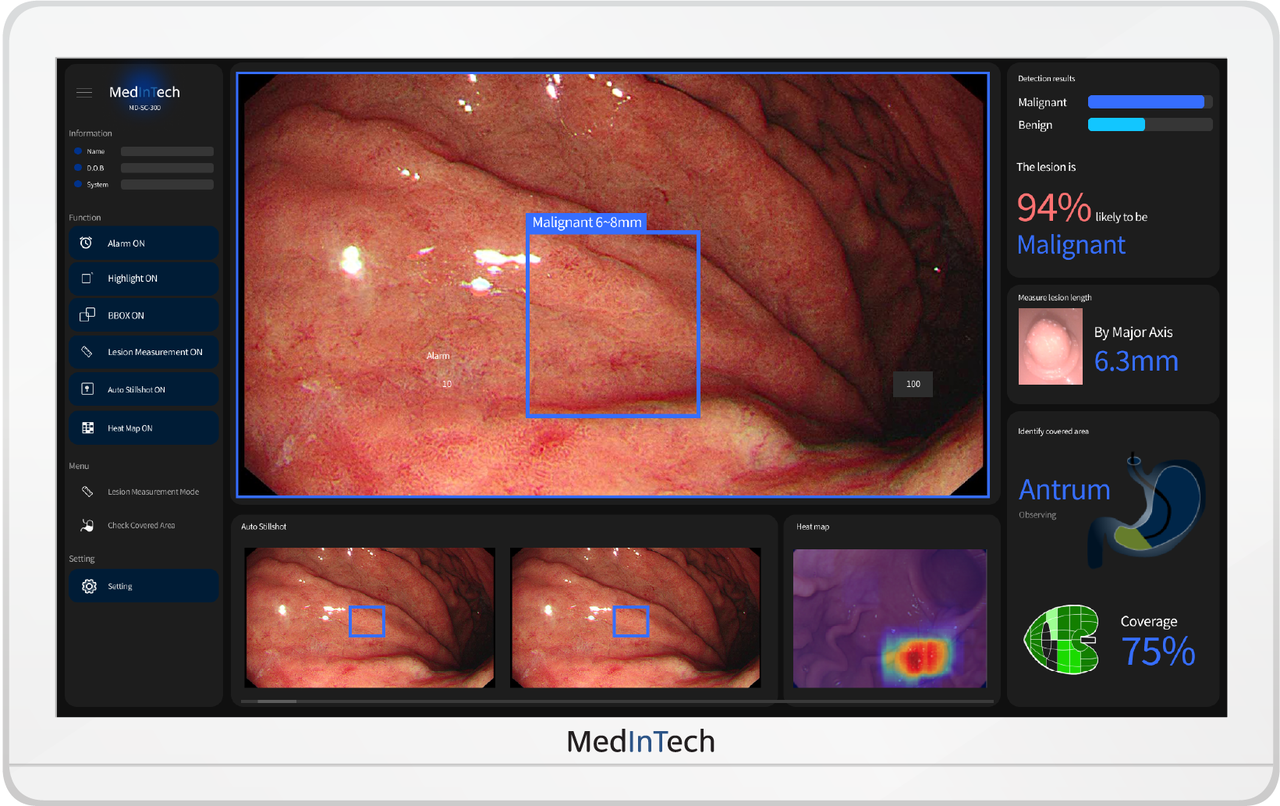Click the heat map image
Image resolution: width=1280 pixels, height=806 pixels.
point(890,618)
